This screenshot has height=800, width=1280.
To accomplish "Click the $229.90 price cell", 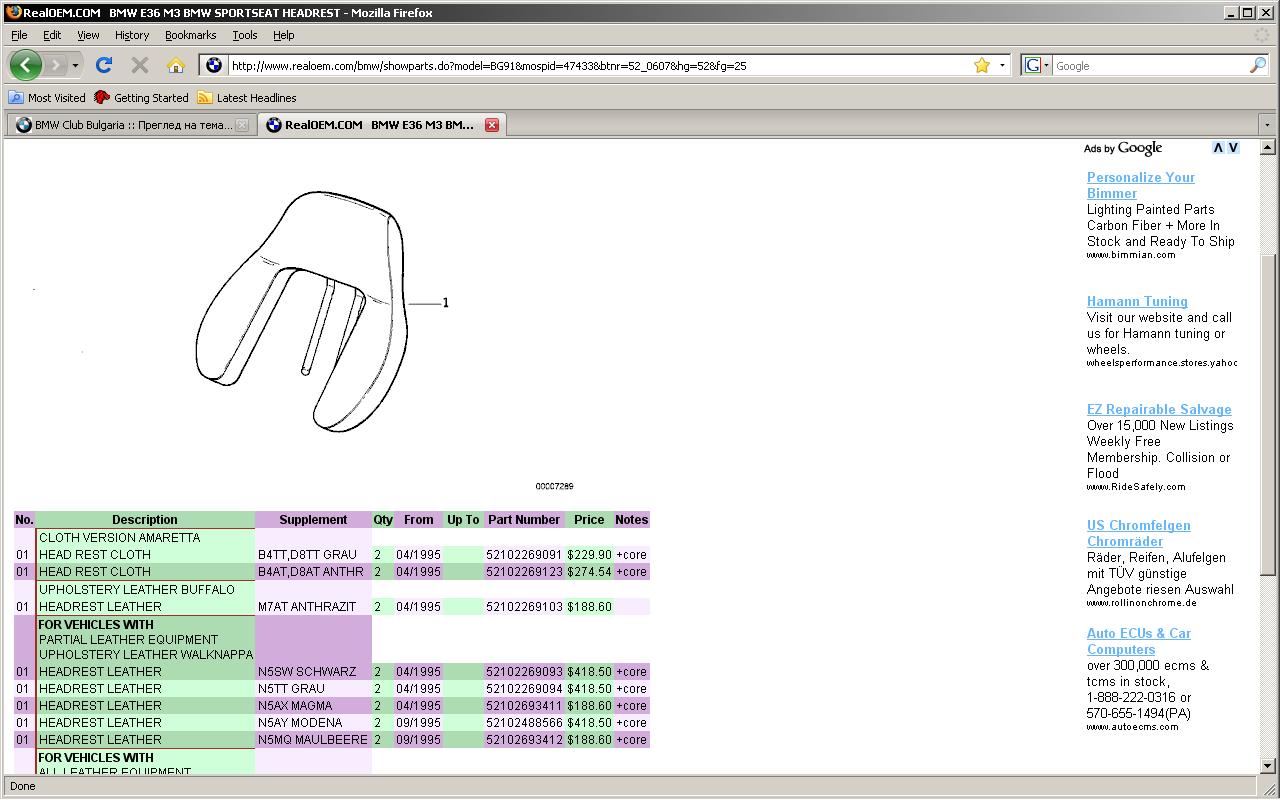I will click(x=589, y=555).
